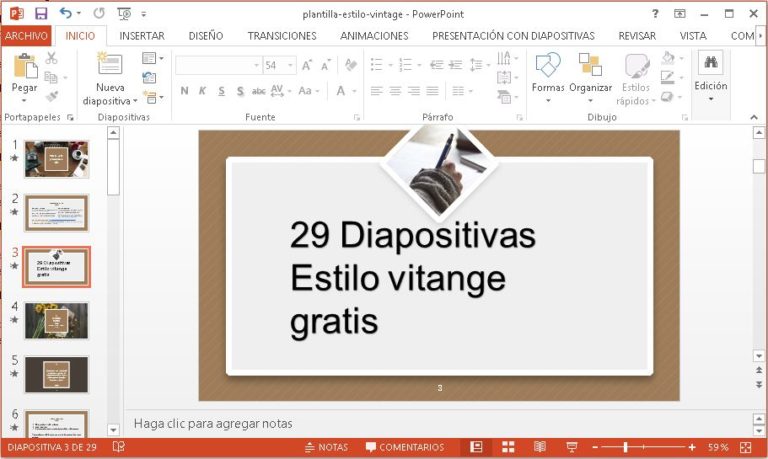
Task: Switch to the INSERTAR tab
Action: click(142, 36)
